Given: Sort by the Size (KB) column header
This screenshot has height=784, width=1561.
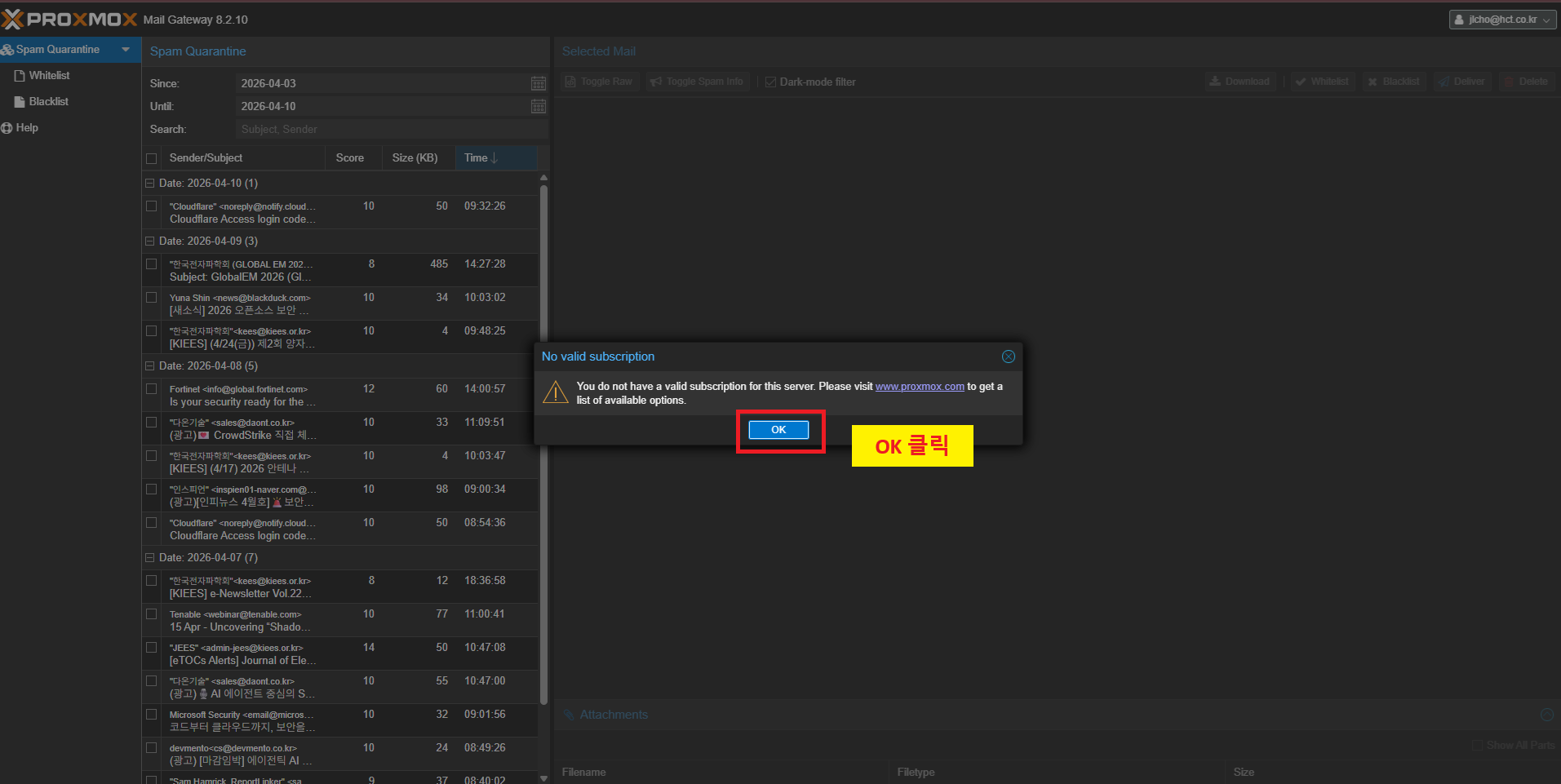Looking at the screenshot, I should 419,158.
